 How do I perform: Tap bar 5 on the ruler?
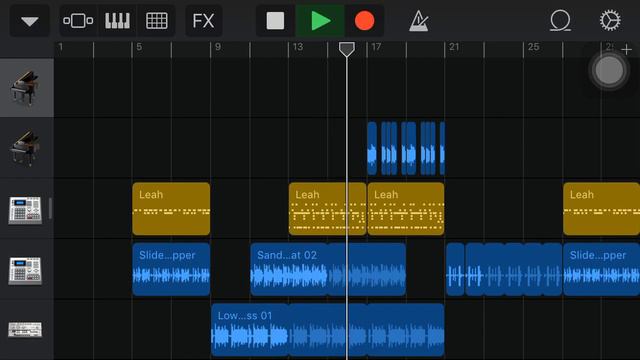click(x=139, y=47)
